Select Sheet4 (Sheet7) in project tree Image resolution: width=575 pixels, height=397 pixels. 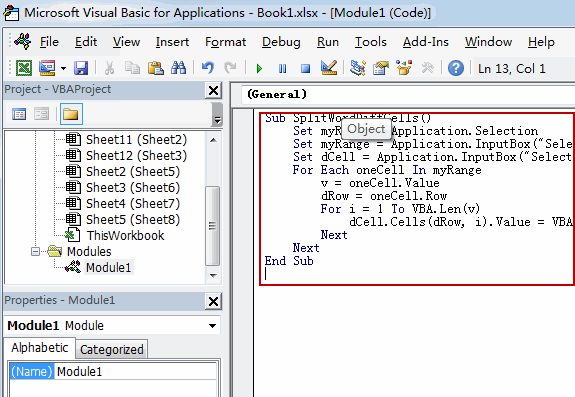point(133,203)
